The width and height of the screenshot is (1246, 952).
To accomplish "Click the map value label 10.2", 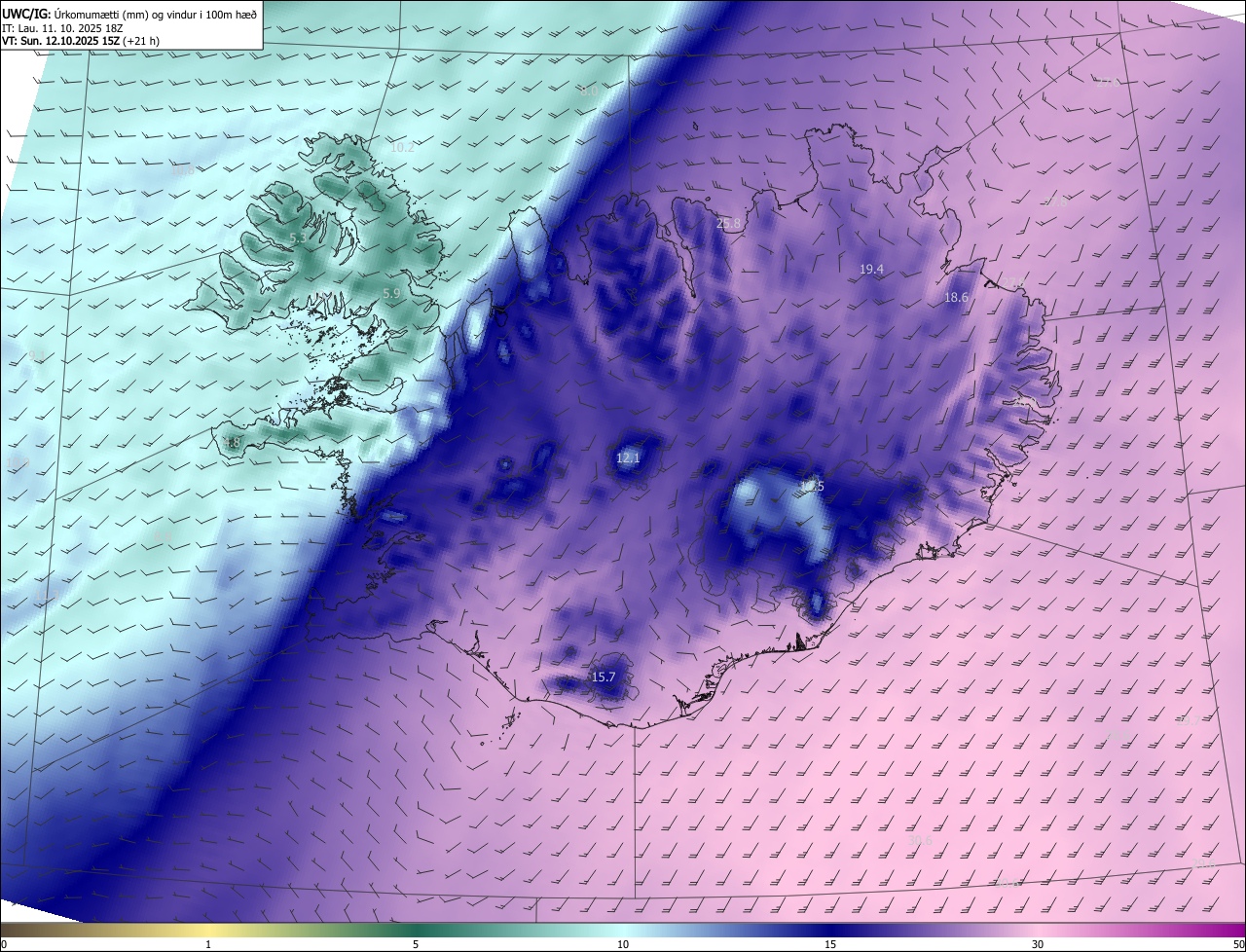I will 402,148.
